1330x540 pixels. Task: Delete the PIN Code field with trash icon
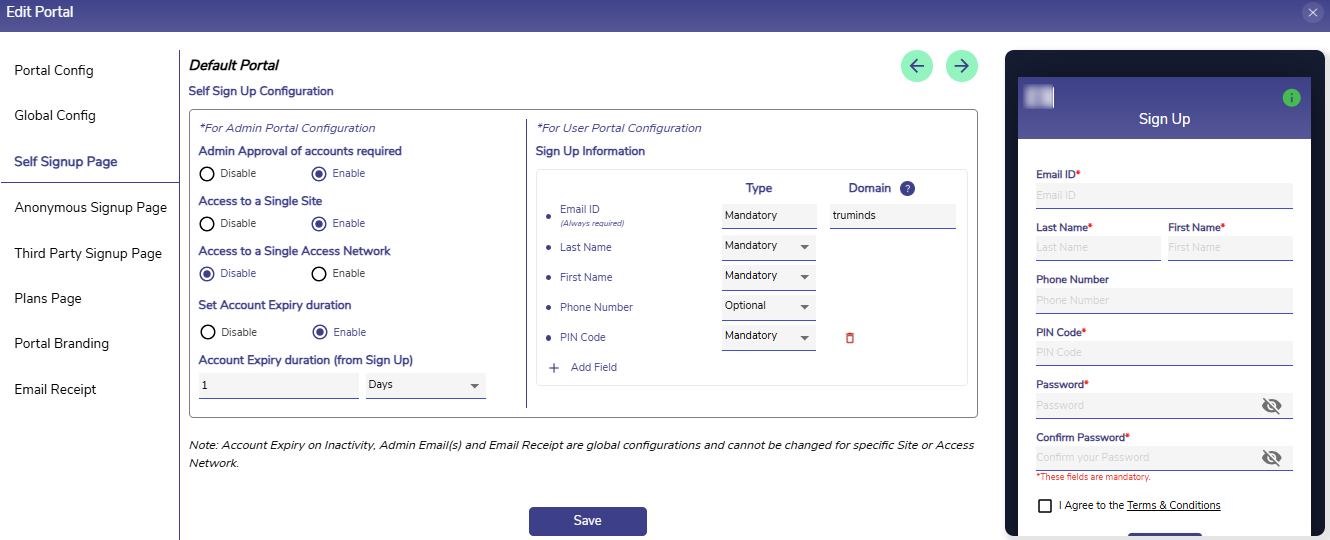(x=850, y=338)
